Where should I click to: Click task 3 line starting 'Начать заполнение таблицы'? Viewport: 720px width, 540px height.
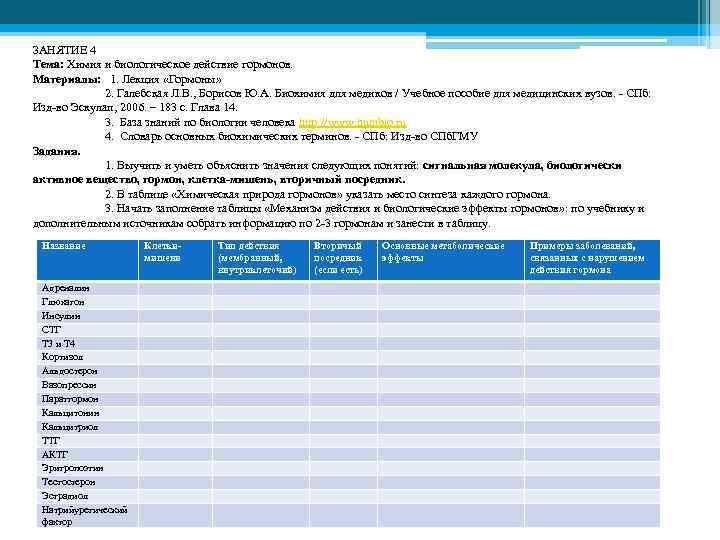coord(375,208)
